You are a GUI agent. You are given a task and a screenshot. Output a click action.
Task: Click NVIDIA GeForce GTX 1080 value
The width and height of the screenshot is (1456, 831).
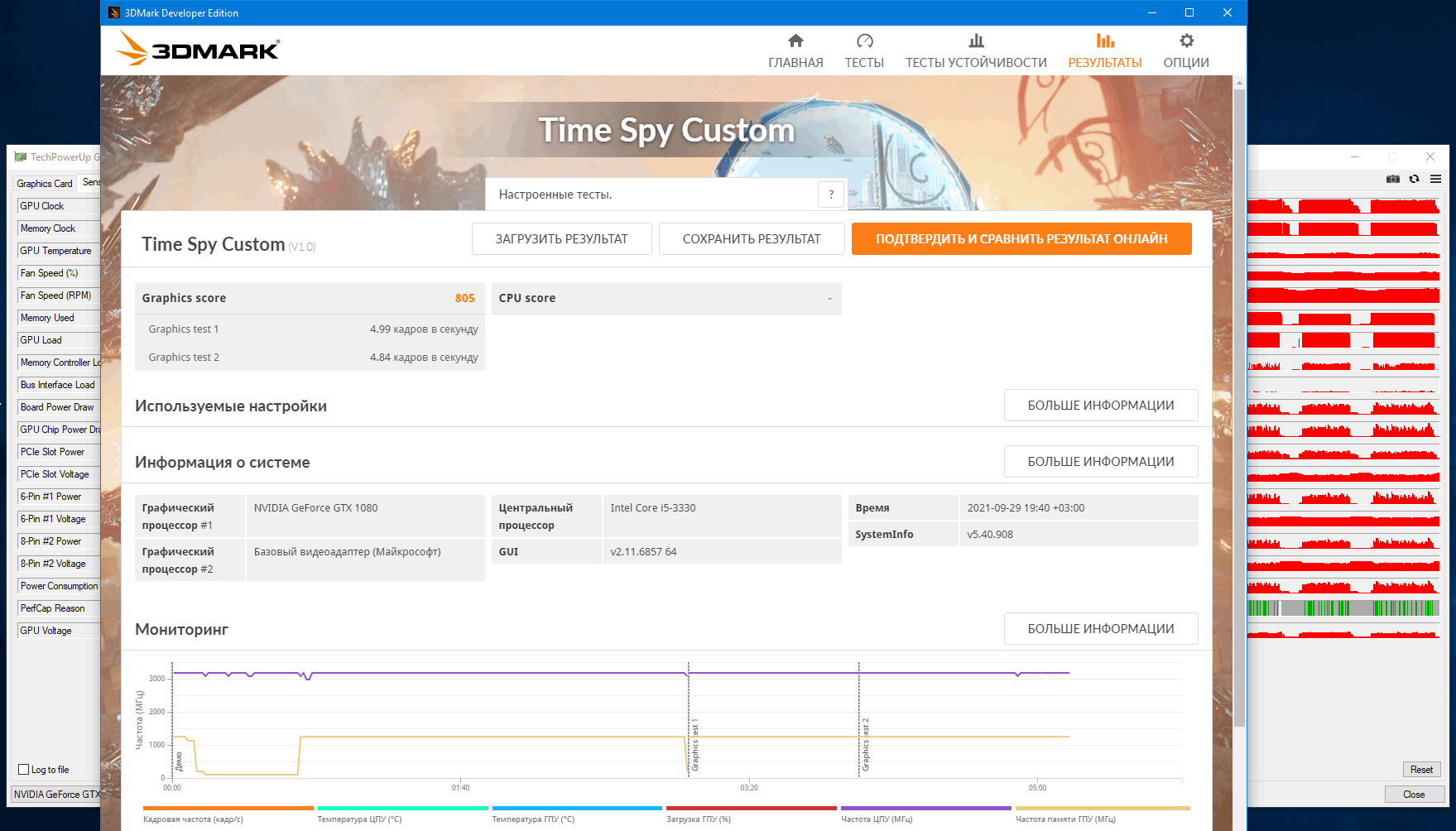[315, 508]
